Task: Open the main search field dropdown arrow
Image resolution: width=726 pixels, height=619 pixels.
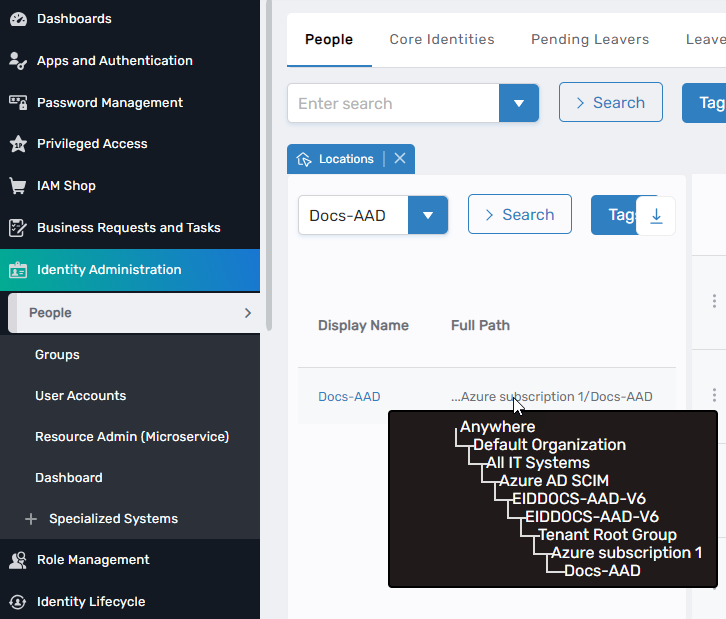Action: (x=518, y=103)
